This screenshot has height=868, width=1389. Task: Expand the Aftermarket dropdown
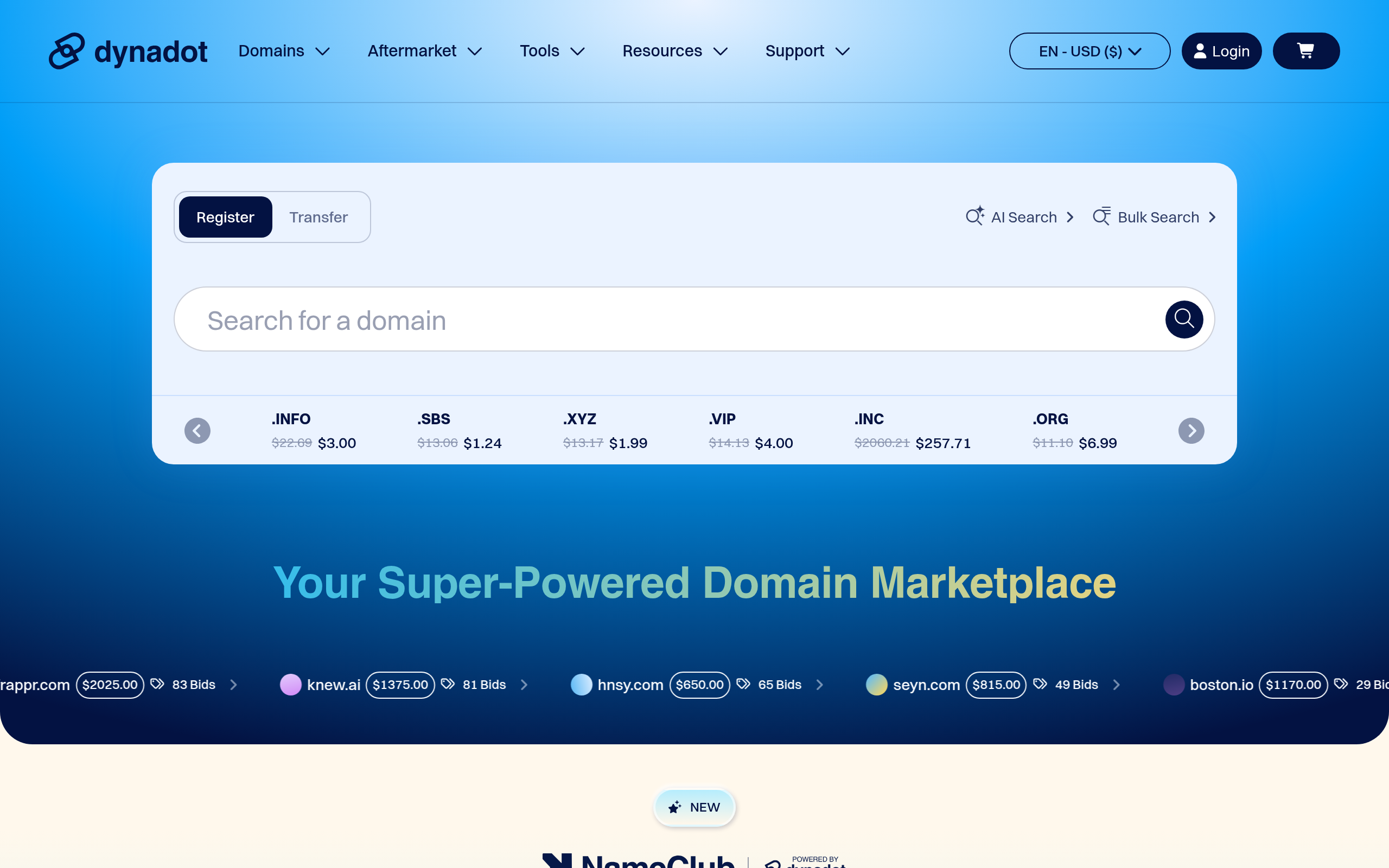pos(424,51)
